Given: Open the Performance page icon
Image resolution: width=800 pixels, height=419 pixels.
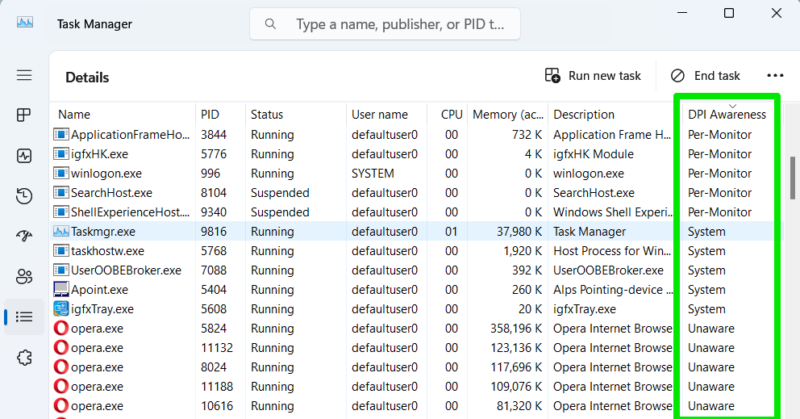Looking at the screenshot, I should [24, 156].
